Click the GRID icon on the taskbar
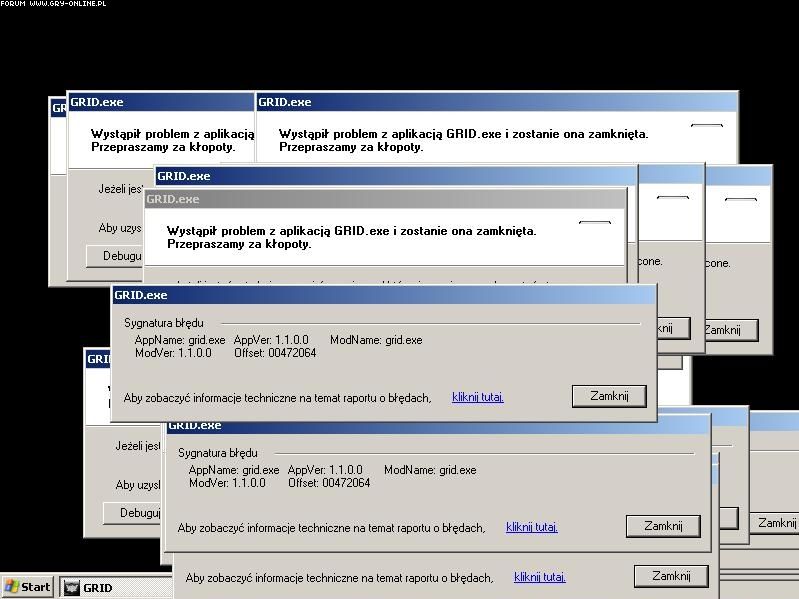The image size is (799, 599). pyautogui.click(x=72, y=588)
